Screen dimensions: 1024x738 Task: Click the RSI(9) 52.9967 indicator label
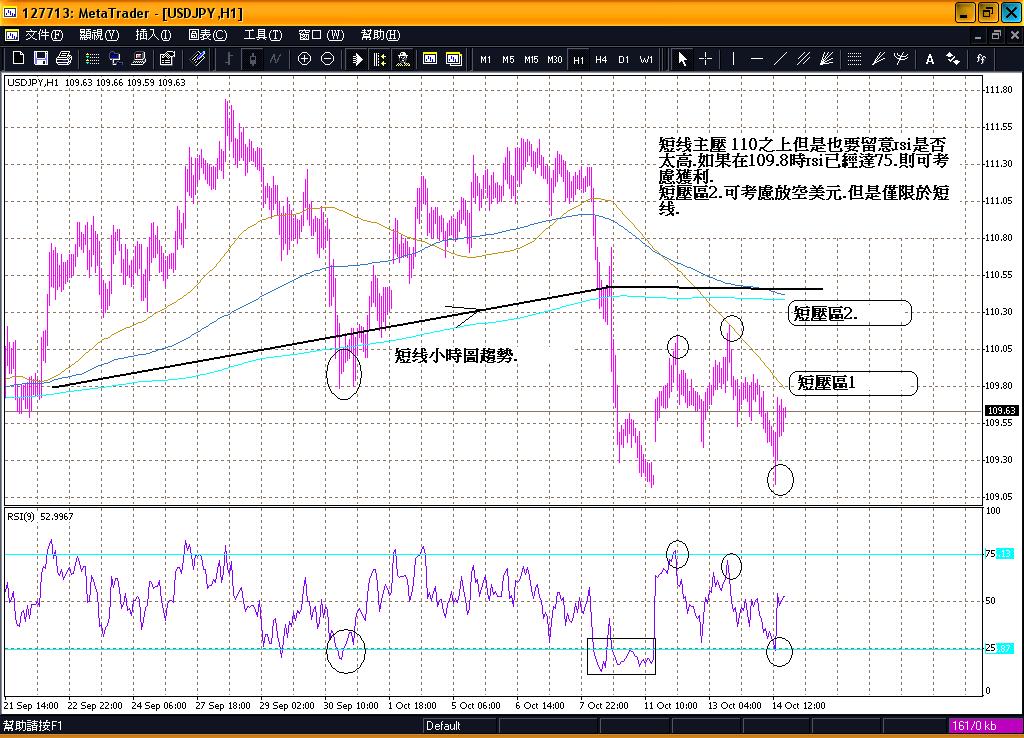(40, 517)
